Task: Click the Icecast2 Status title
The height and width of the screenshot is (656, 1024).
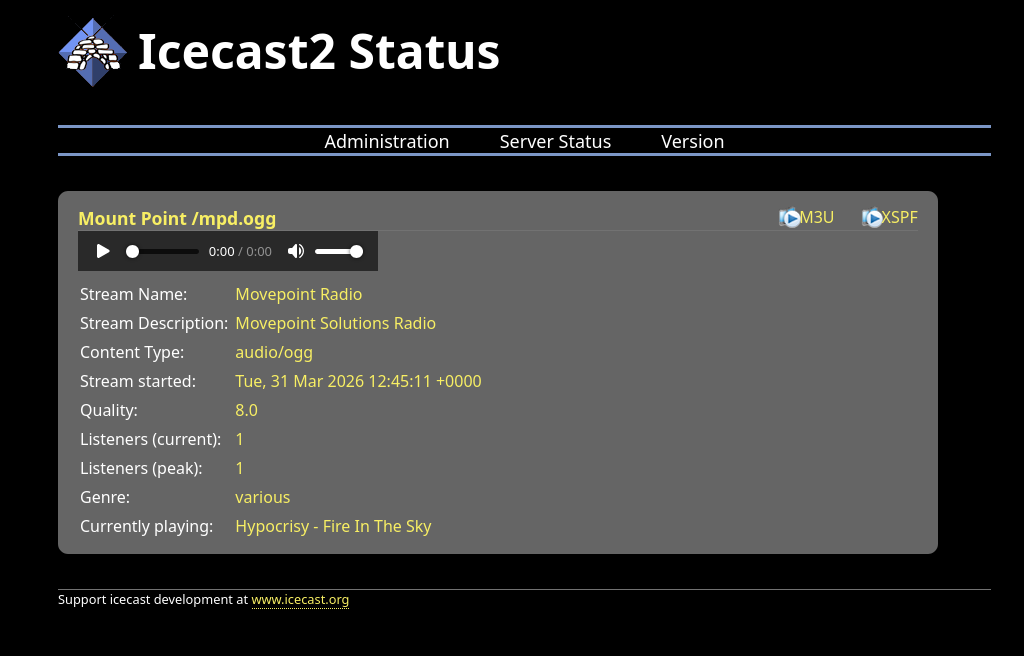Action: 319,52
